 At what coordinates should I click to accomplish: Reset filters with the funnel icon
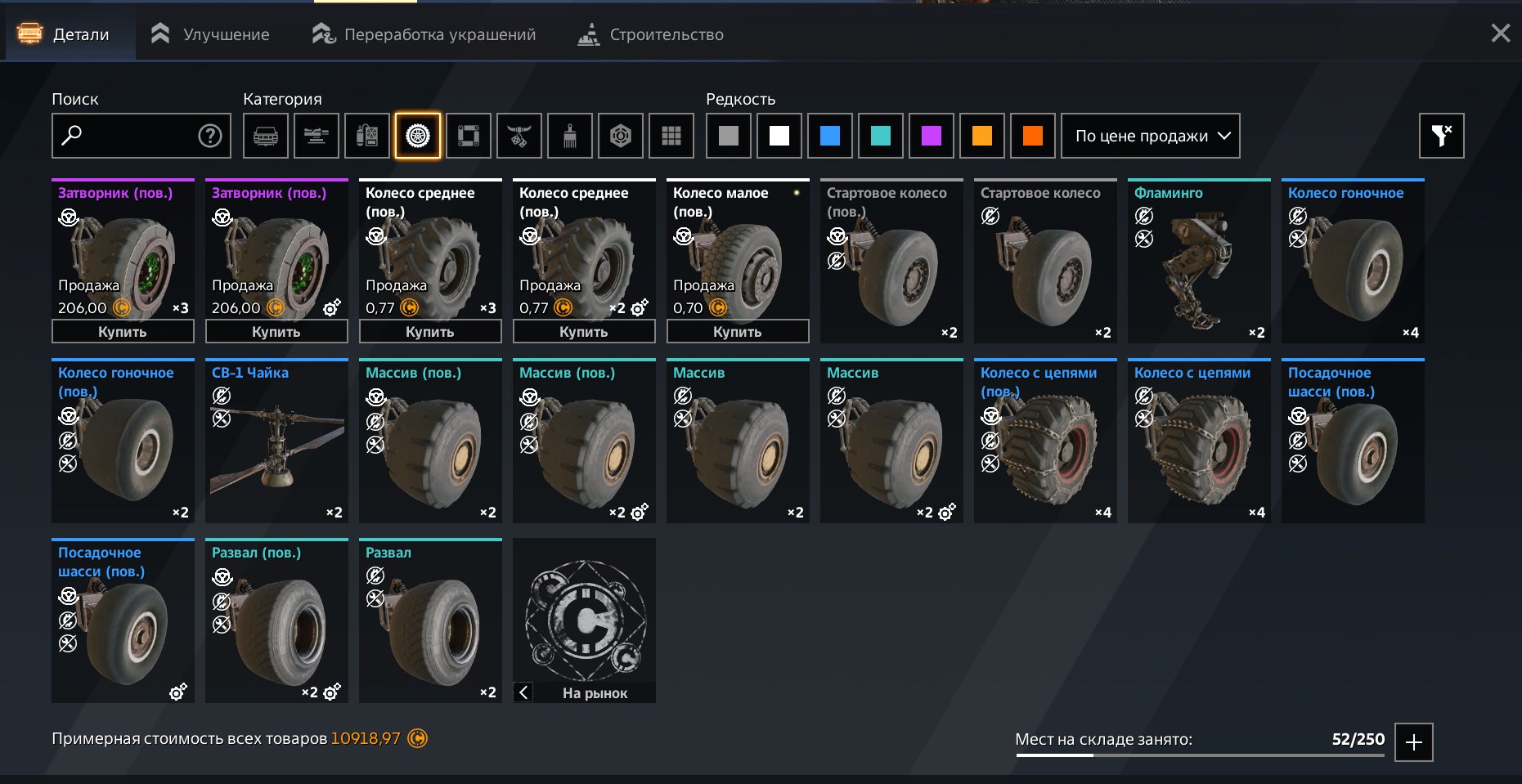(1442, 136)
